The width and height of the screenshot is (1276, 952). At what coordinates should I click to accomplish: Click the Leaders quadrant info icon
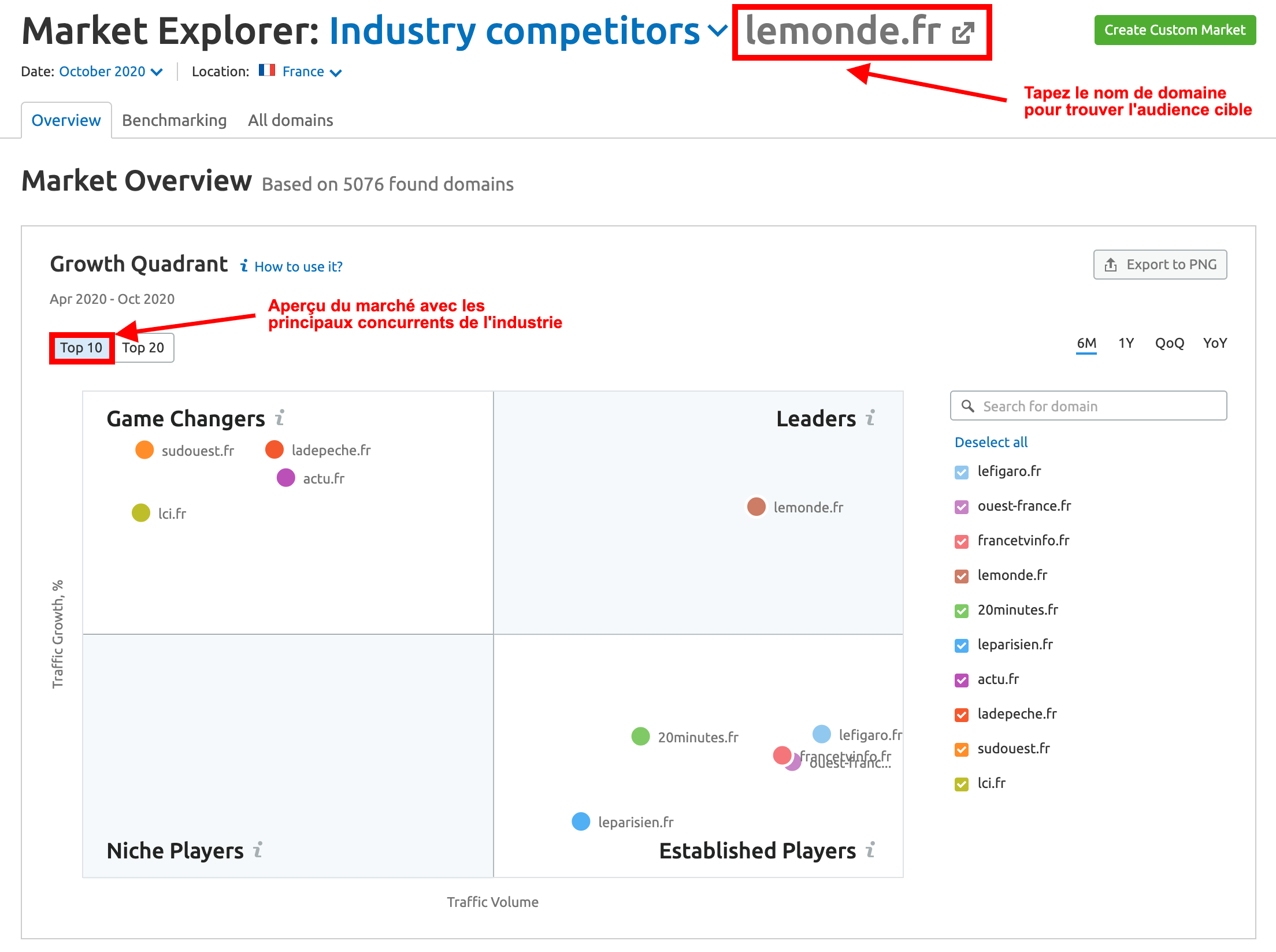[x=870, y=418]
